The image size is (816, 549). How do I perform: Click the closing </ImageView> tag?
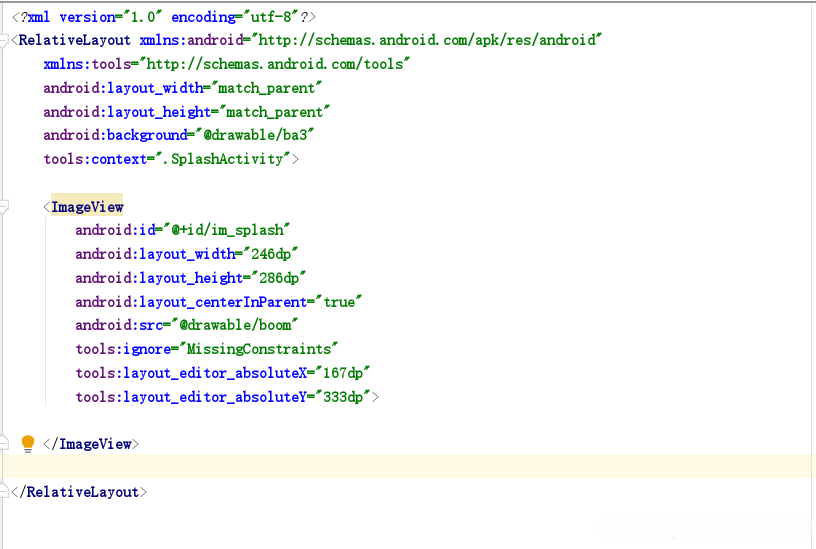[91, 444]
